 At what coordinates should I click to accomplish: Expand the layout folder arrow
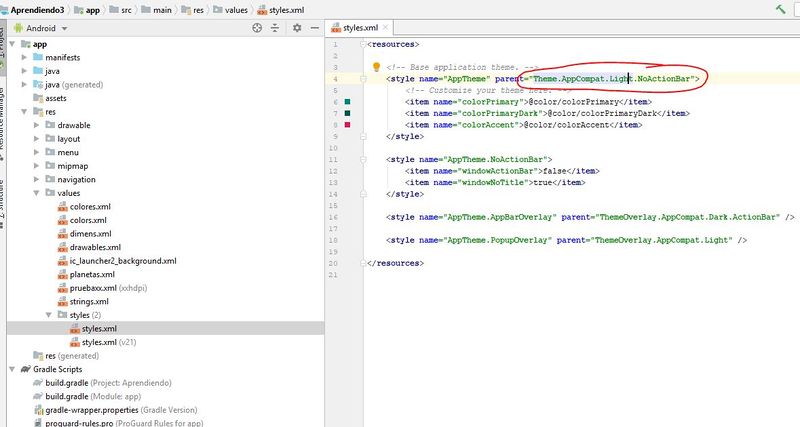36,139
